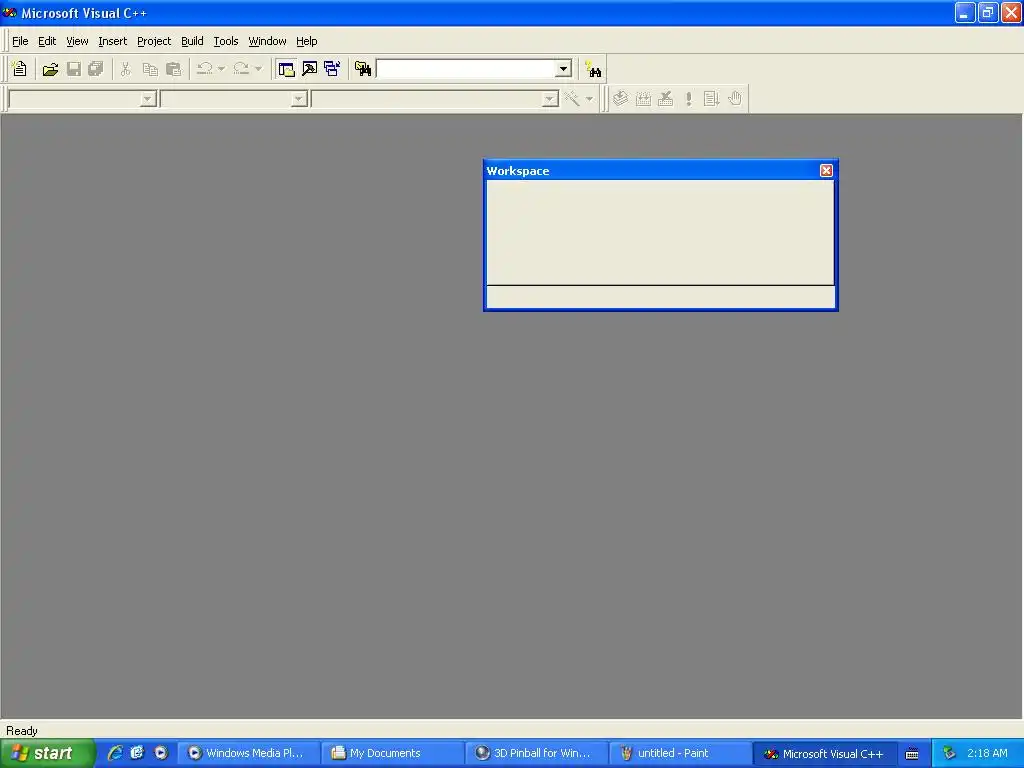Image resolution: width=1024 pixels, height=768 pixels.
Task: Open the WizardBar actions dropdown arrow
Action: 589,99
